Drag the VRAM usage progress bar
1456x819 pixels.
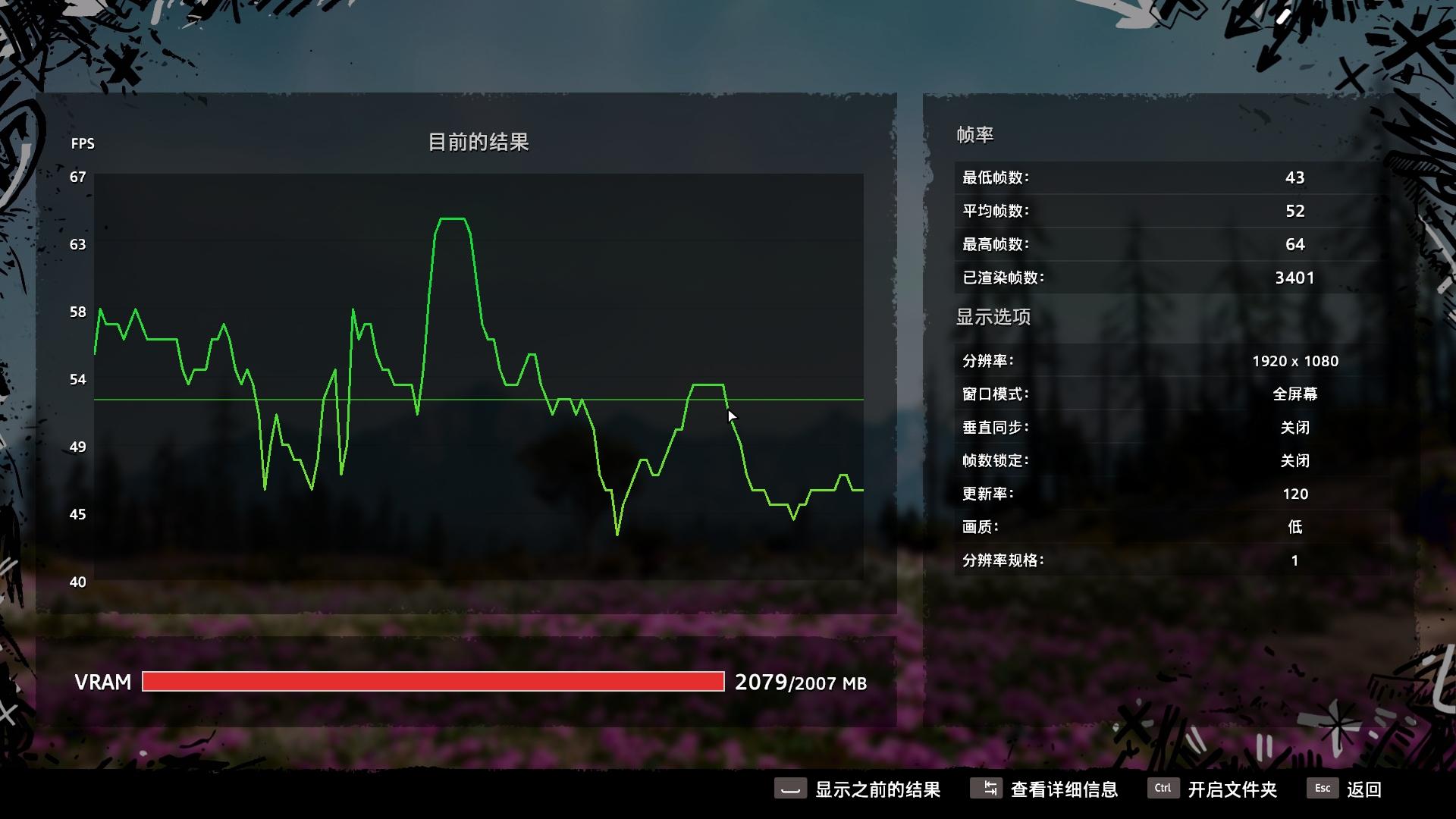coord(434,682)
